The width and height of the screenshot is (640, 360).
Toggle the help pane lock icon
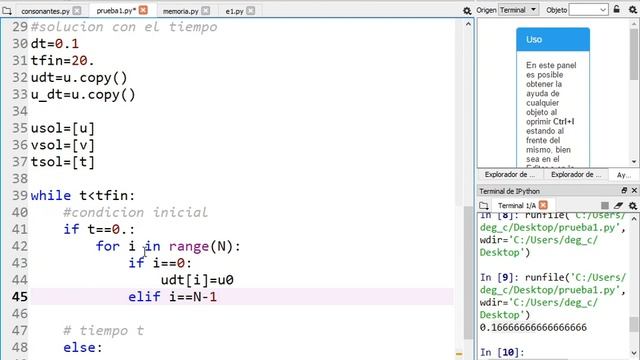616,9
